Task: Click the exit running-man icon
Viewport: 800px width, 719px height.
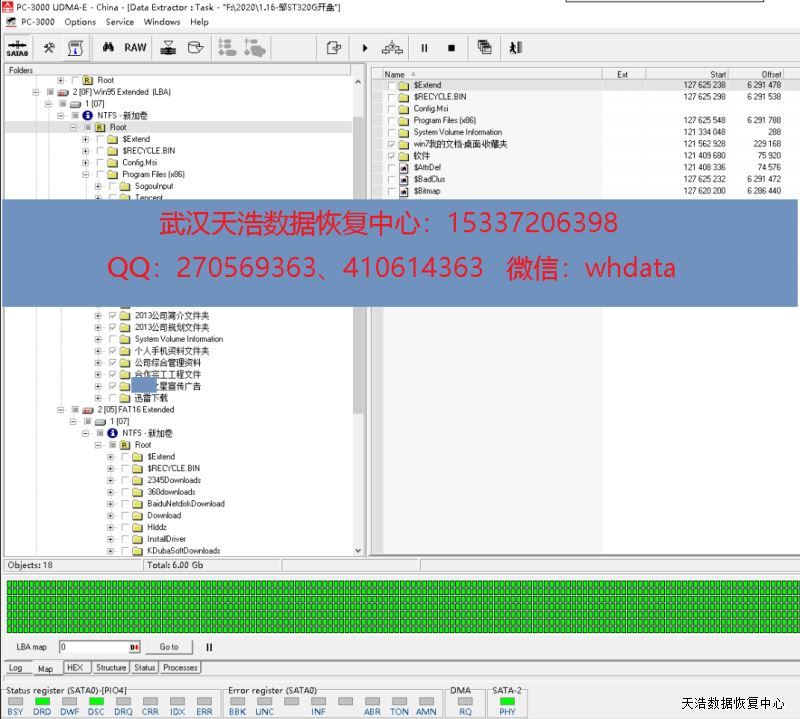Action: point(515,47)
